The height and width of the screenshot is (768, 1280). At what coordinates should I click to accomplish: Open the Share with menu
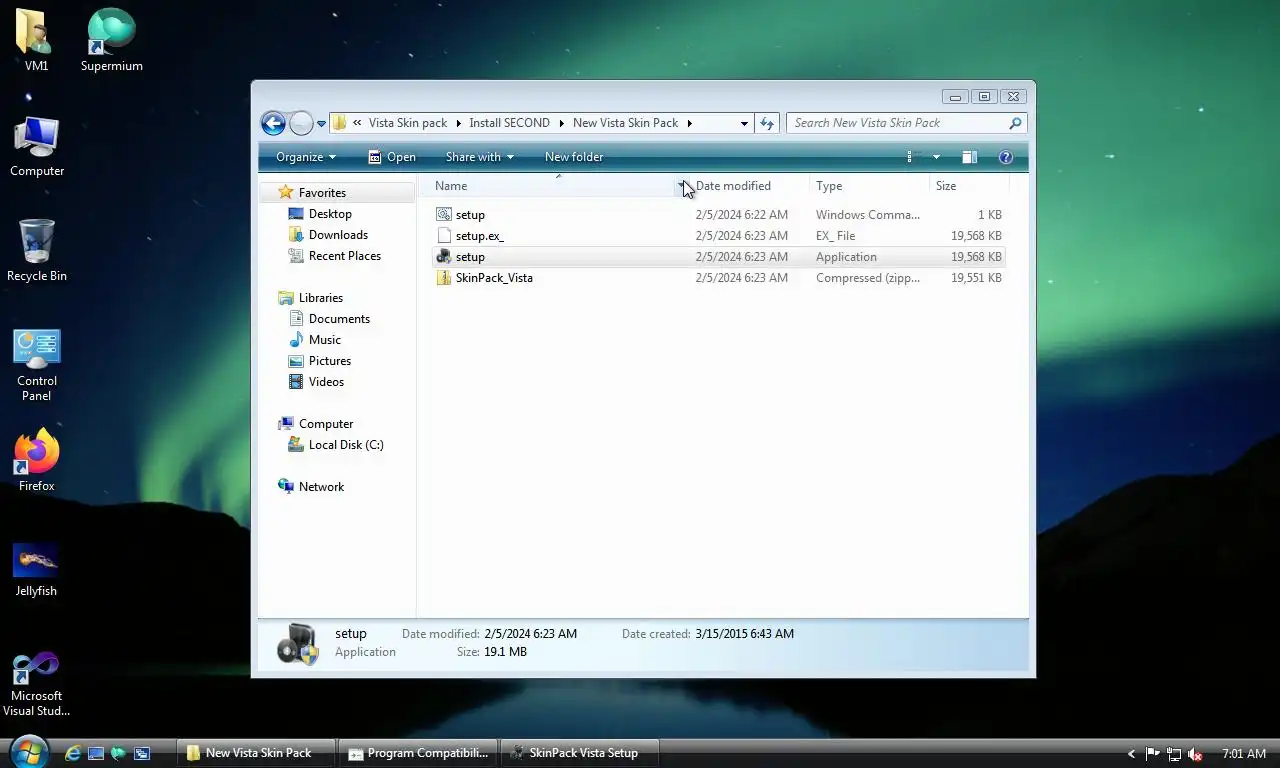point(479,157)
